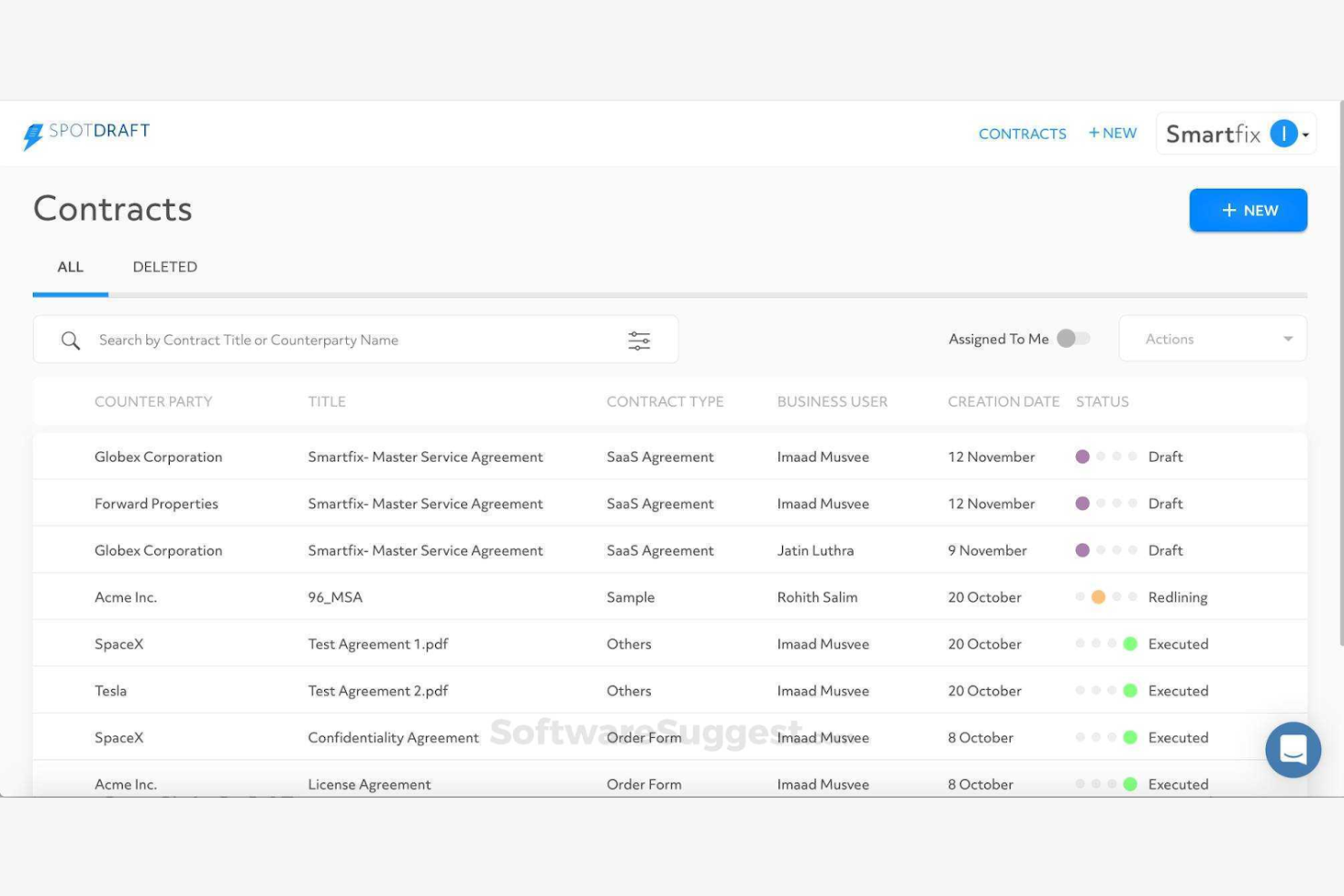Open Test Agreement 1.pdf contract
Viewport: 1344px width, 896px height.
pyautogui.click(x=378, y=644)
